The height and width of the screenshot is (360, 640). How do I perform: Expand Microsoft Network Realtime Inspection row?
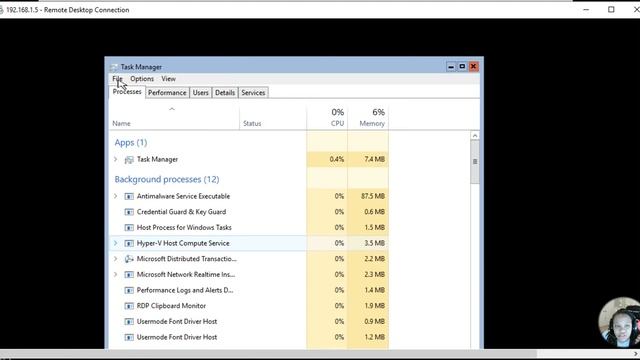click(116, 274)
